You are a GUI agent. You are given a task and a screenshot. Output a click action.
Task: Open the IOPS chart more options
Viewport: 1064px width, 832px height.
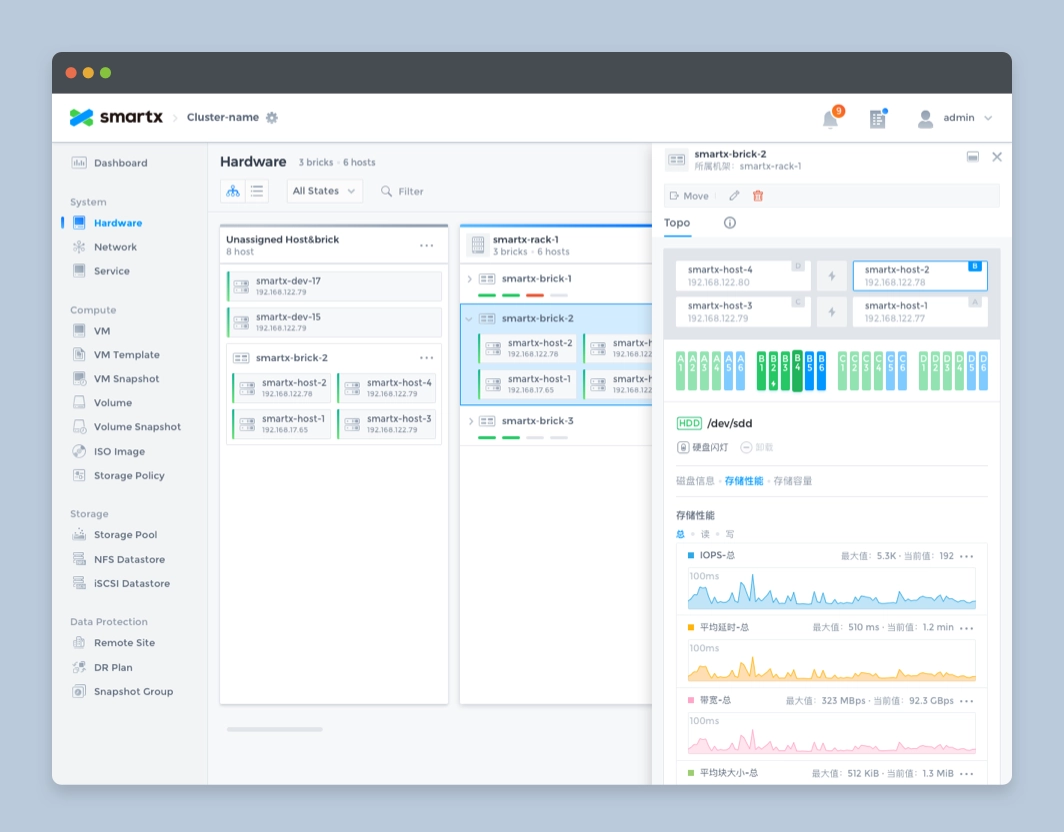(966, 556)
